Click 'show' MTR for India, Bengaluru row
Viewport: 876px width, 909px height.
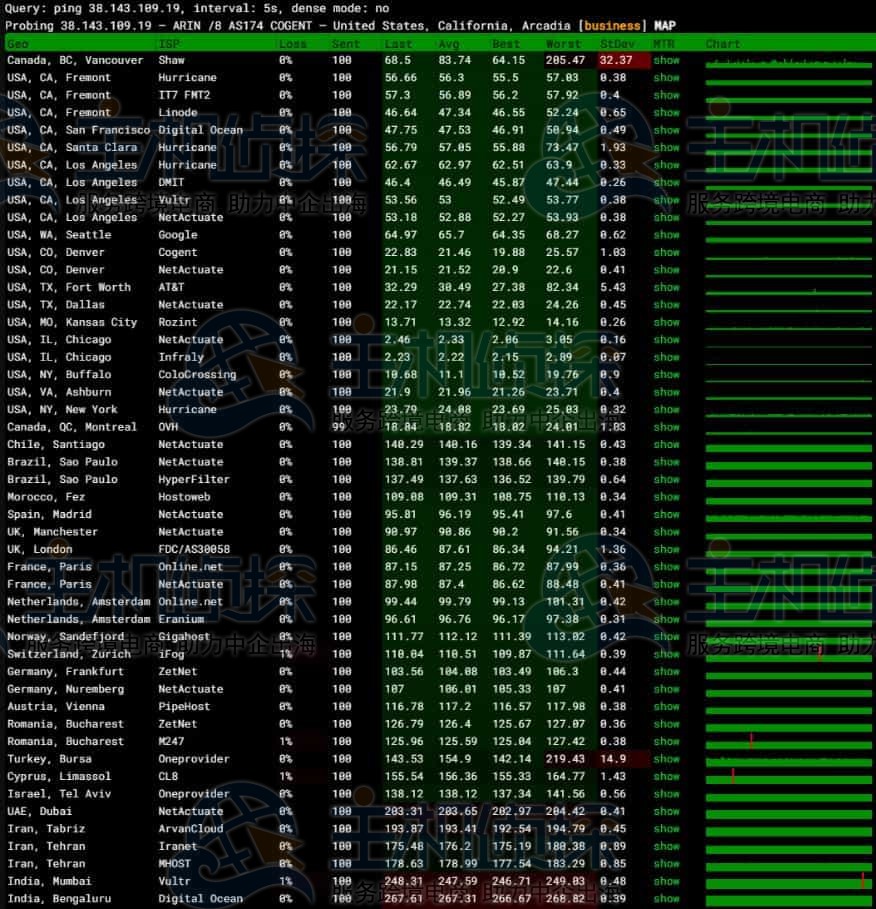tap(666, 899)
